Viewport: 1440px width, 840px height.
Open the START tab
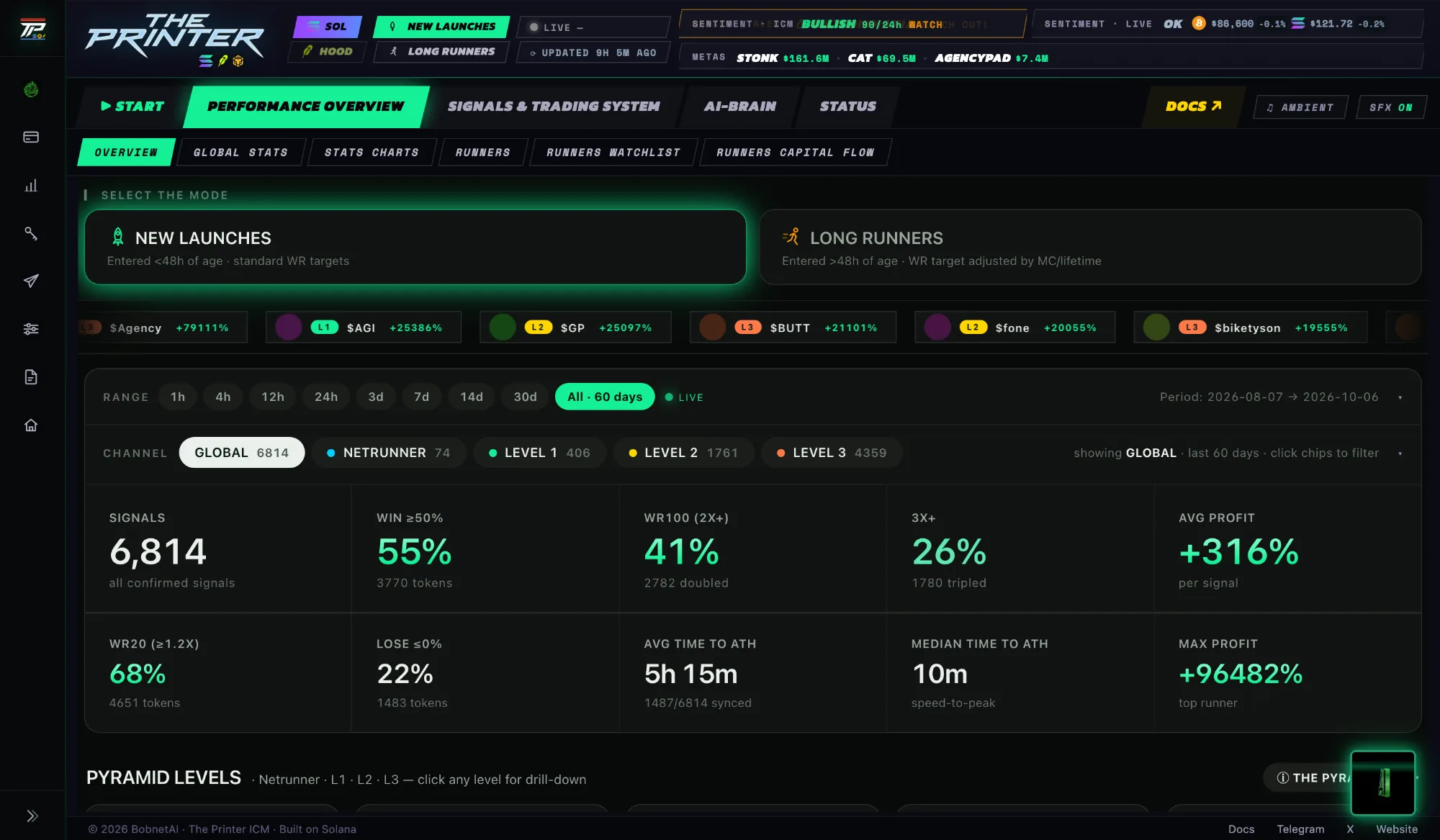click(x=132, y=107)
